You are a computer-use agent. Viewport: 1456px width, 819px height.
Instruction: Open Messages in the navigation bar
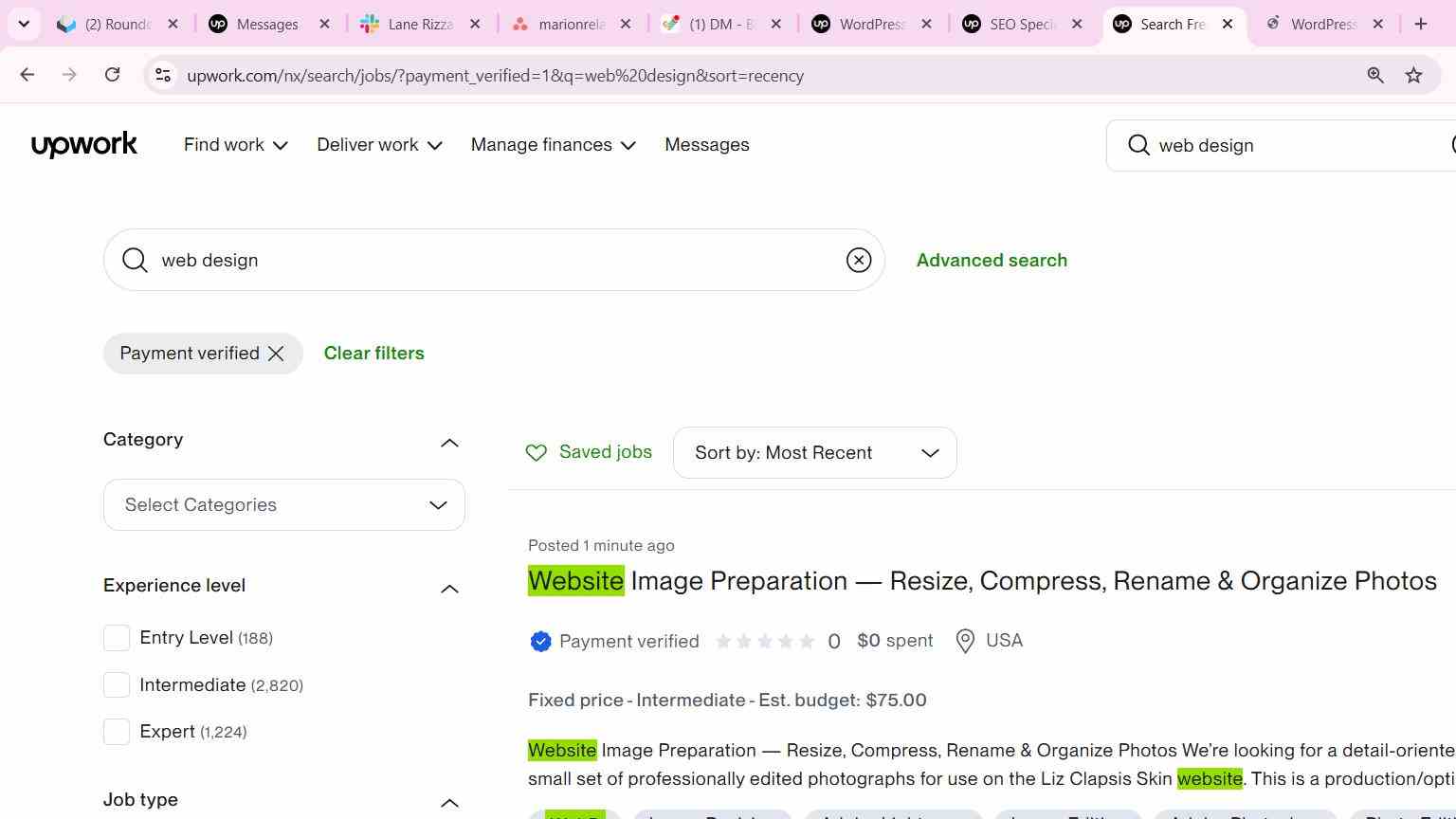tap(707, 145)
